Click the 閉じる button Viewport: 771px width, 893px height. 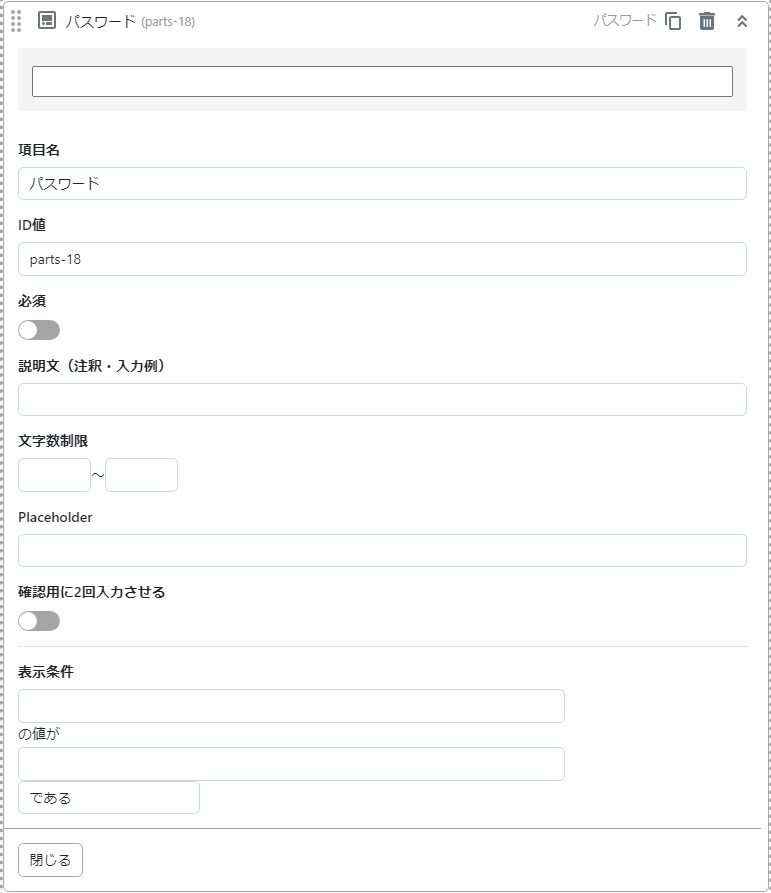(x=50, y=860)
